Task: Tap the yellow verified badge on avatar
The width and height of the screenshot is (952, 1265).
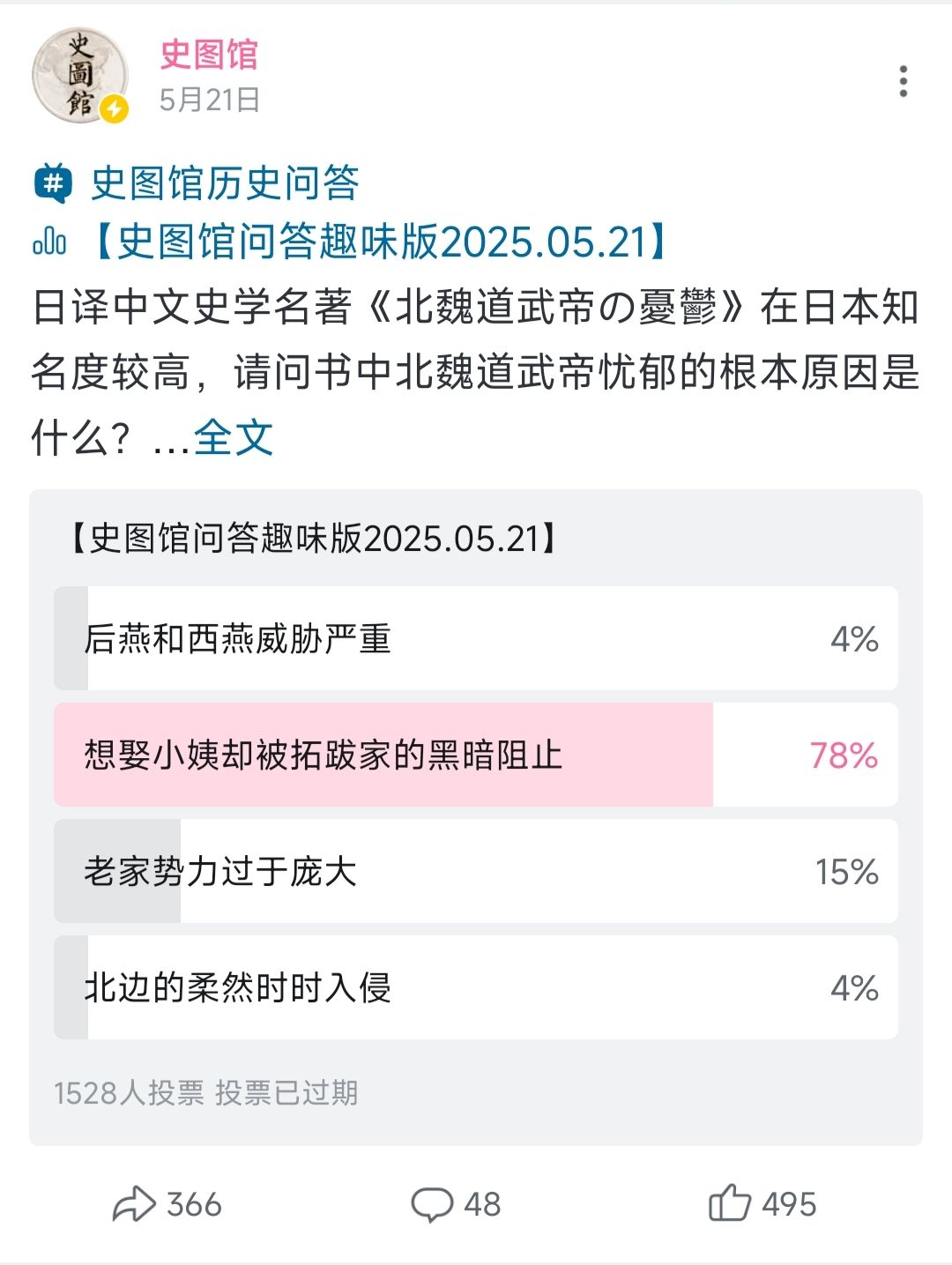Action: click(114, 110)
